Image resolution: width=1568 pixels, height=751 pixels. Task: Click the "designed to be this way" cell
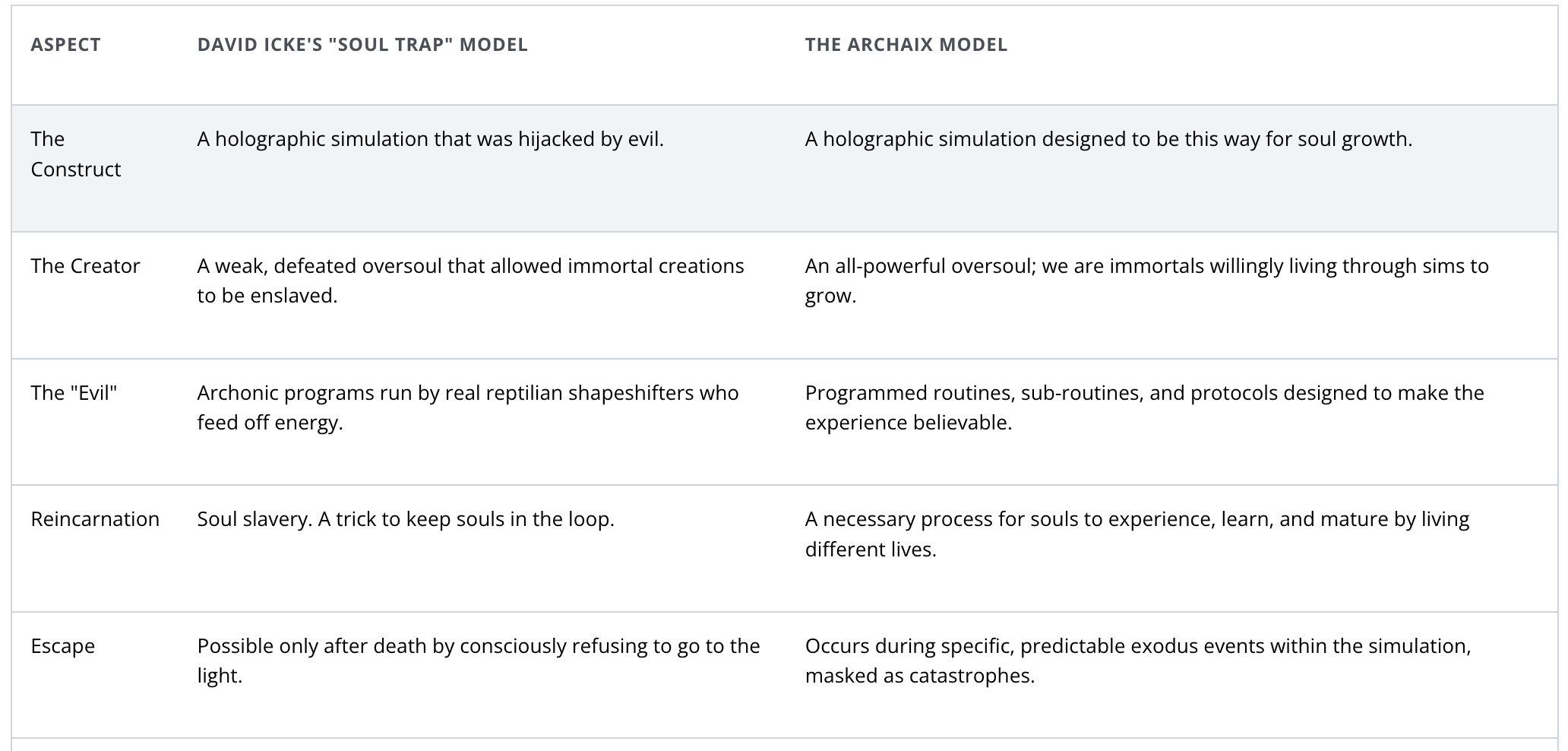[1108, 139]
